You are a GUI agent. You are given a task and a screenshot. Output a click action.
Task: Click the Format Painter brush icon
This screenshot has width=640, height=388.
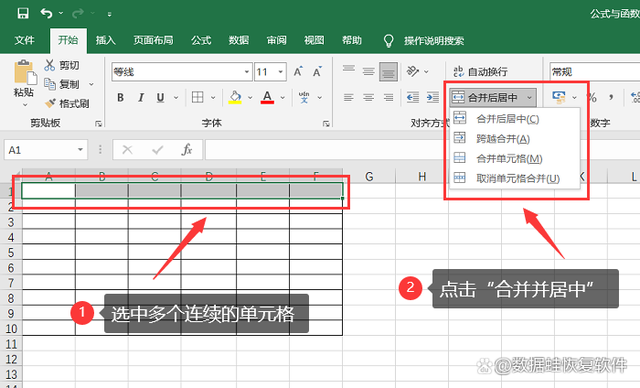click(50, 103)
